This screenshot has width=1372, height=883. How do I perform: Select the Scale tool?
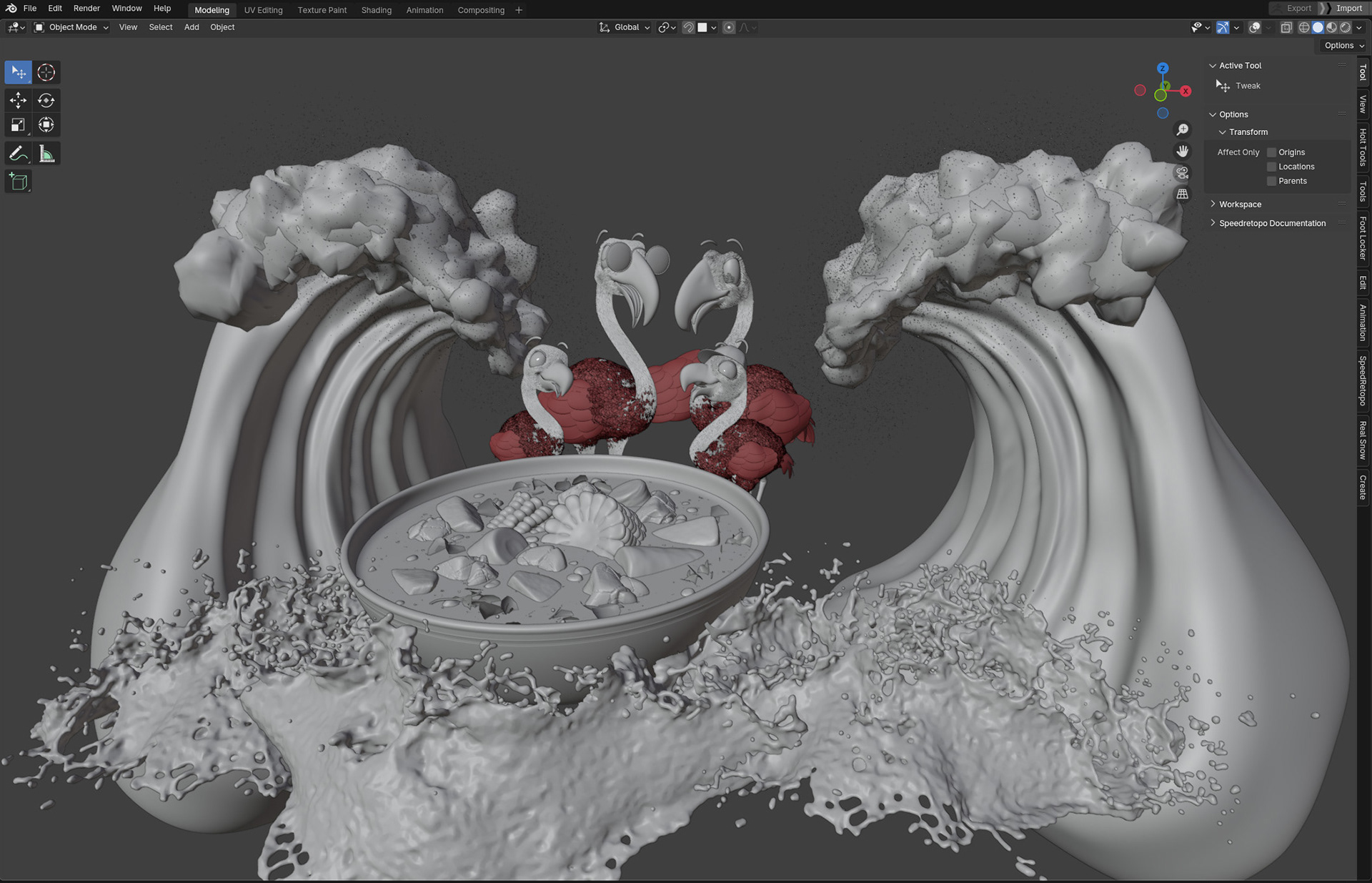coord(18,125)
